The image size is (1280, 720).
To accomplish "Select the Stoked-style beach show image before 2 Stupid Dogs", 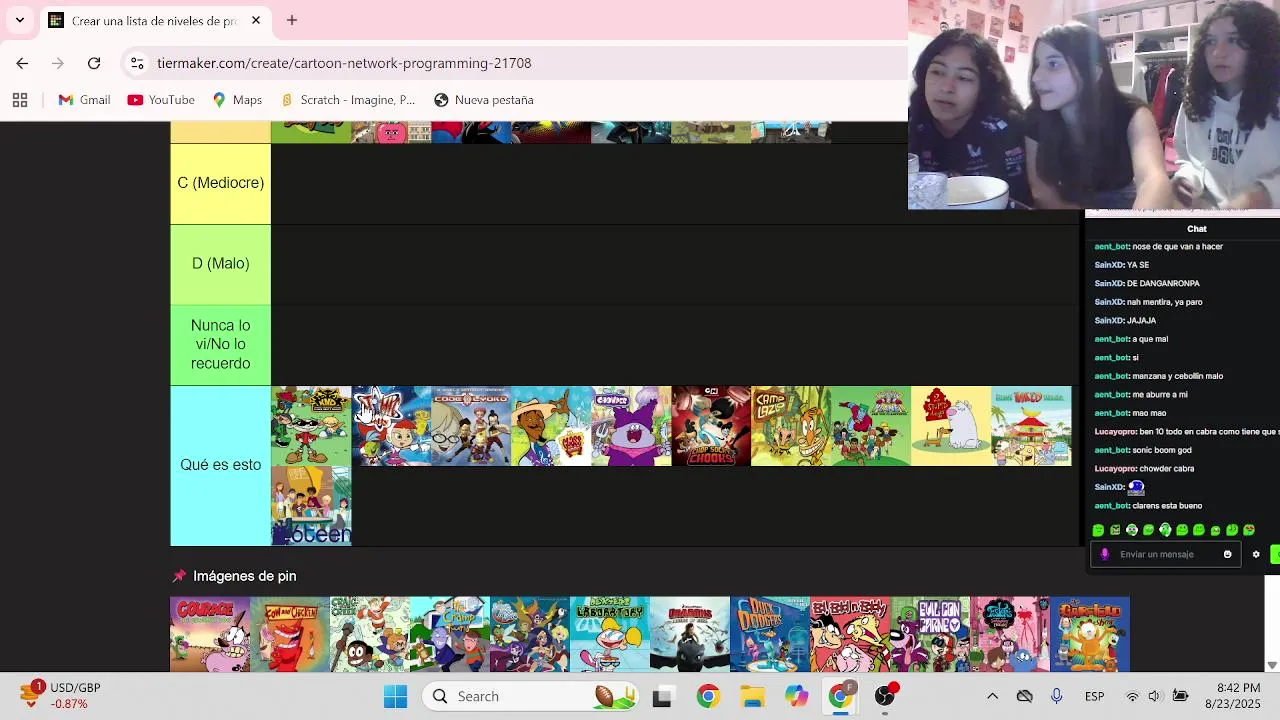I will click(x=871, y=426).
